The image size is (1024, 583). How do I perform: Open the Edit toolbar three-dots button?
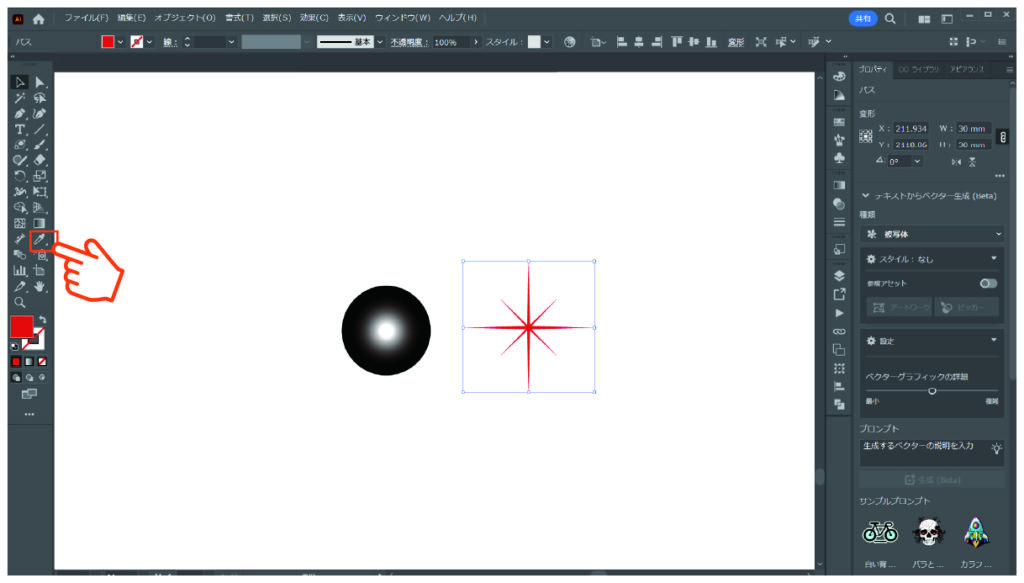point(29,415)
